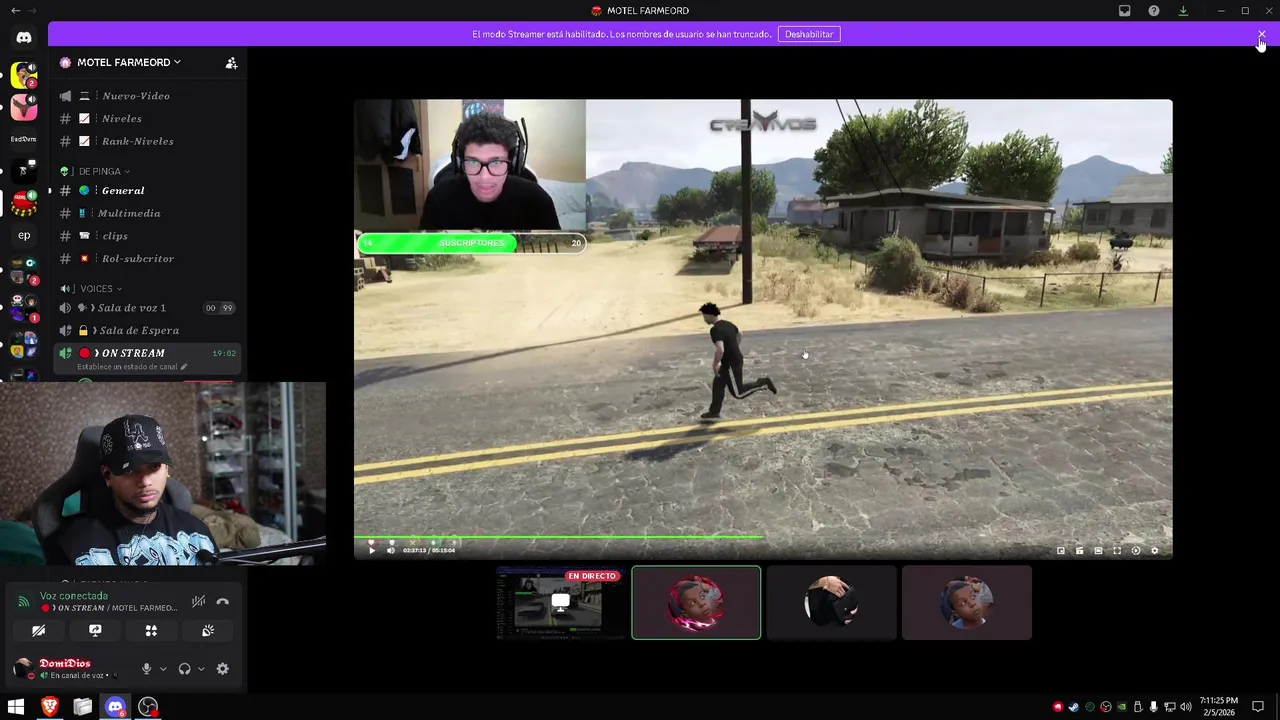Click 'Voz conectada' connection status text
1280x720 pixels.
(x=74, y=596)
